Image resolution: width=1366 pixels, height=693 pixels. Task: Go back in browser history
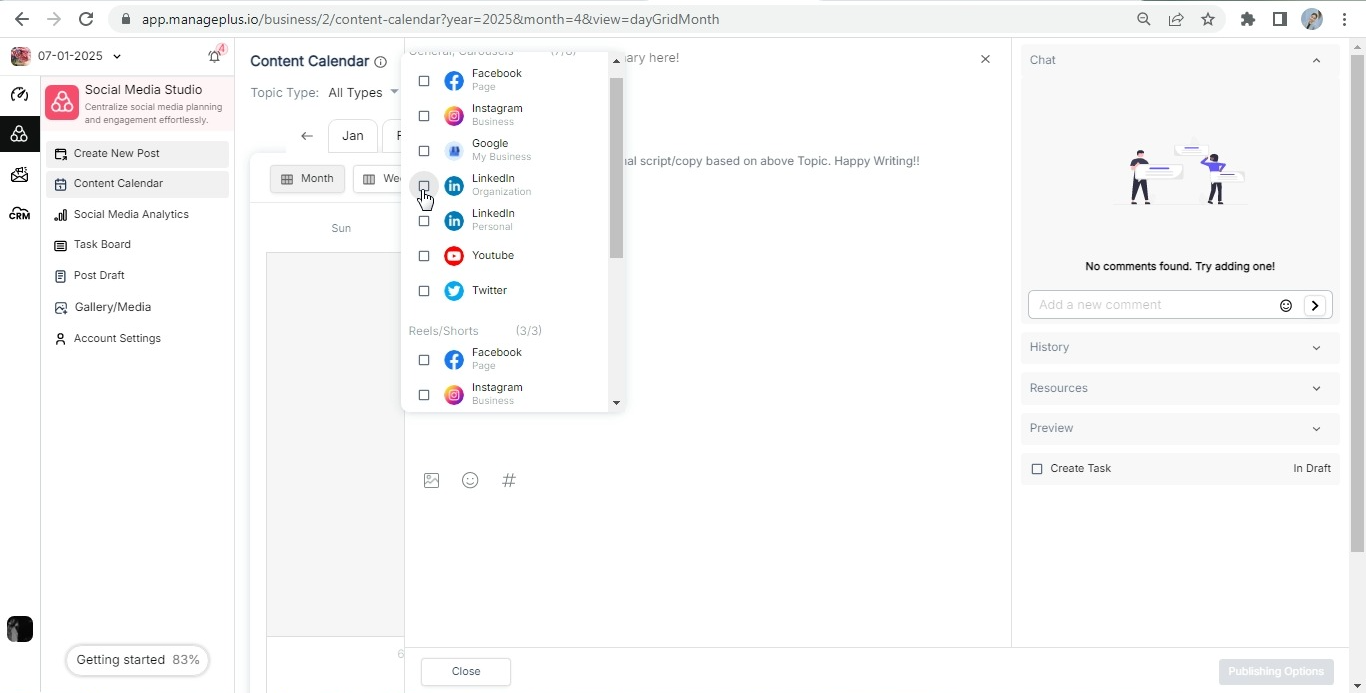[22, 19]
